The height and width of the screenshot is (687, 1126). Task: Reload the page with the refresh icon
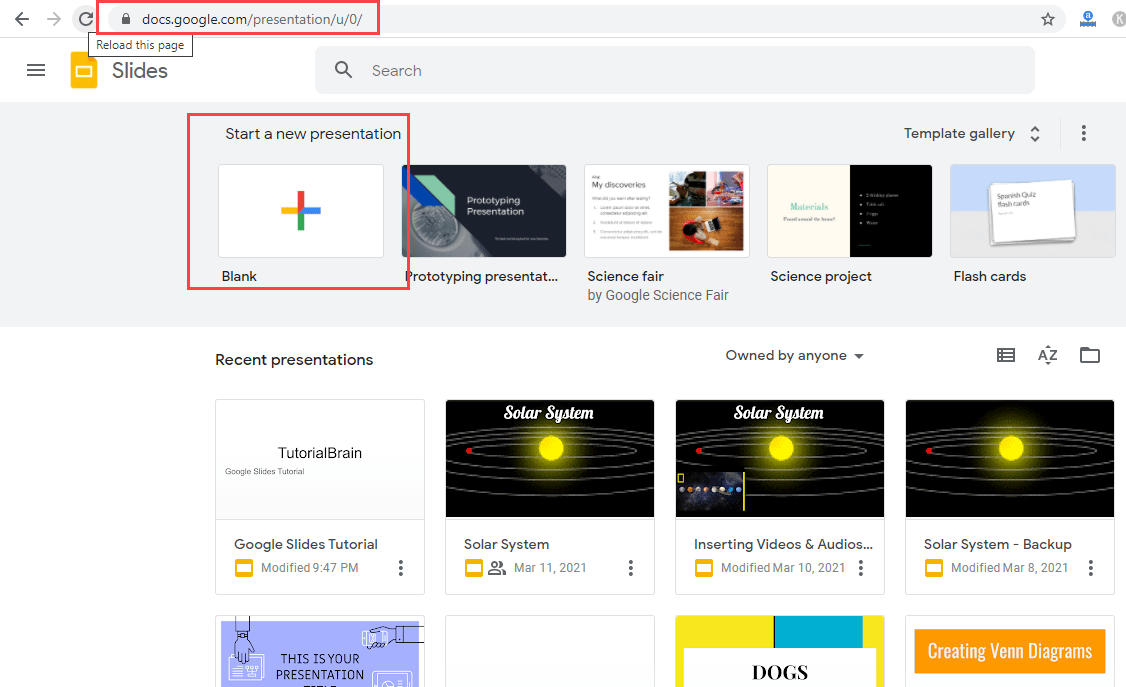(85, 19)
